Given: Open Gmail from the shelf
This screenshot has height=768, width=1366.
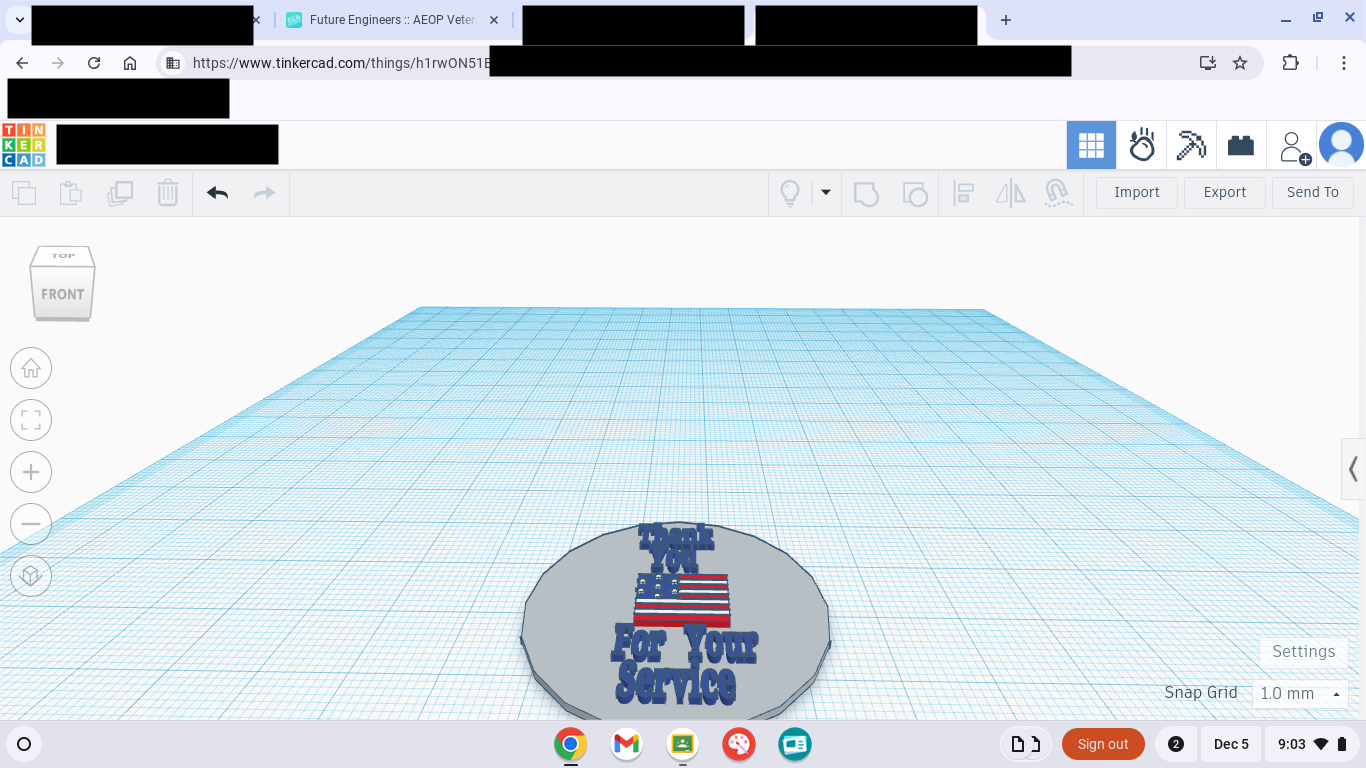Looking at the screenshot, I should (x=627, y=744).
